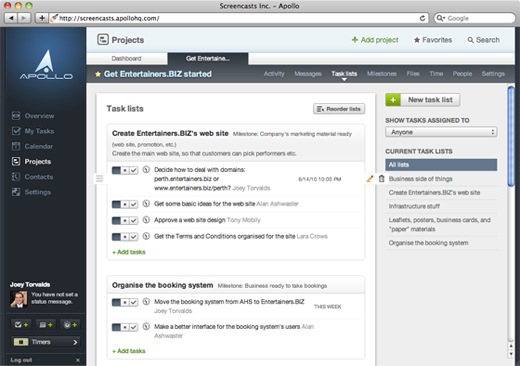520x366 pixels.
Task: Go to My Tasks in sidebar
Action: 33,131
